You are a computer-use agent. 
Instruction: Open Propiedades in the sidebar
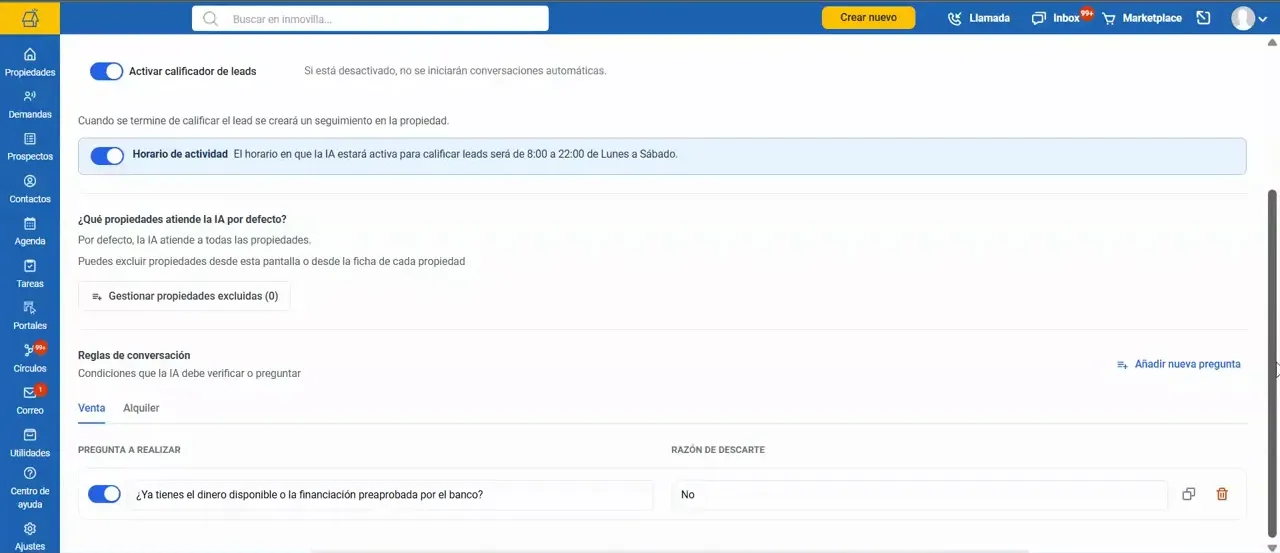30,62
